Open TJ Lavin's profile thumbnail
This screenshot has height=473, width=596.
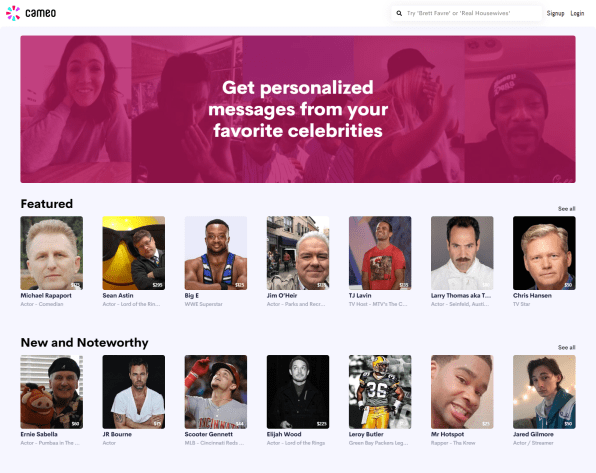(380, 253)
